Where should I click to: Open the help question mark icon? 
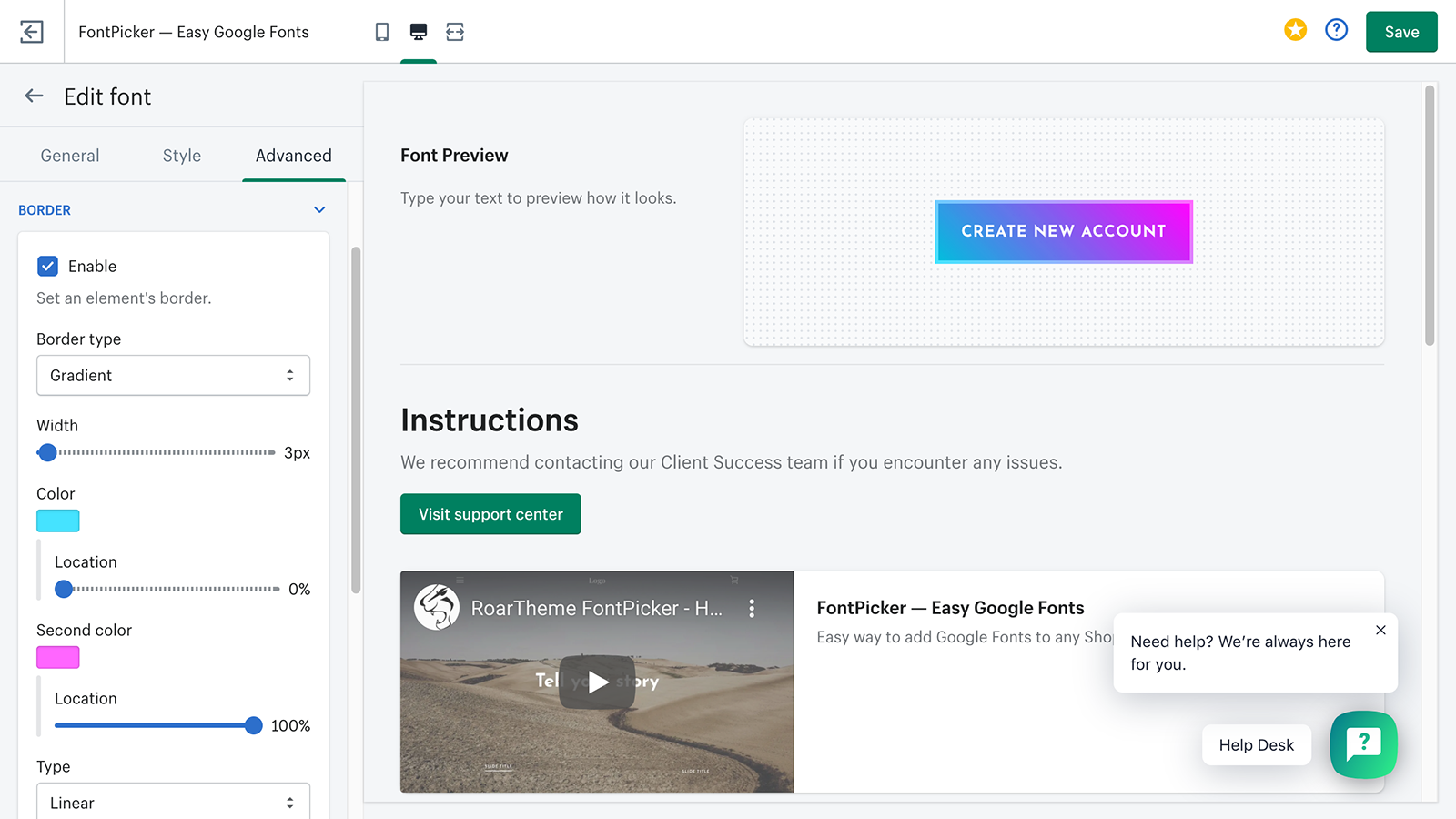point(1336,30)
